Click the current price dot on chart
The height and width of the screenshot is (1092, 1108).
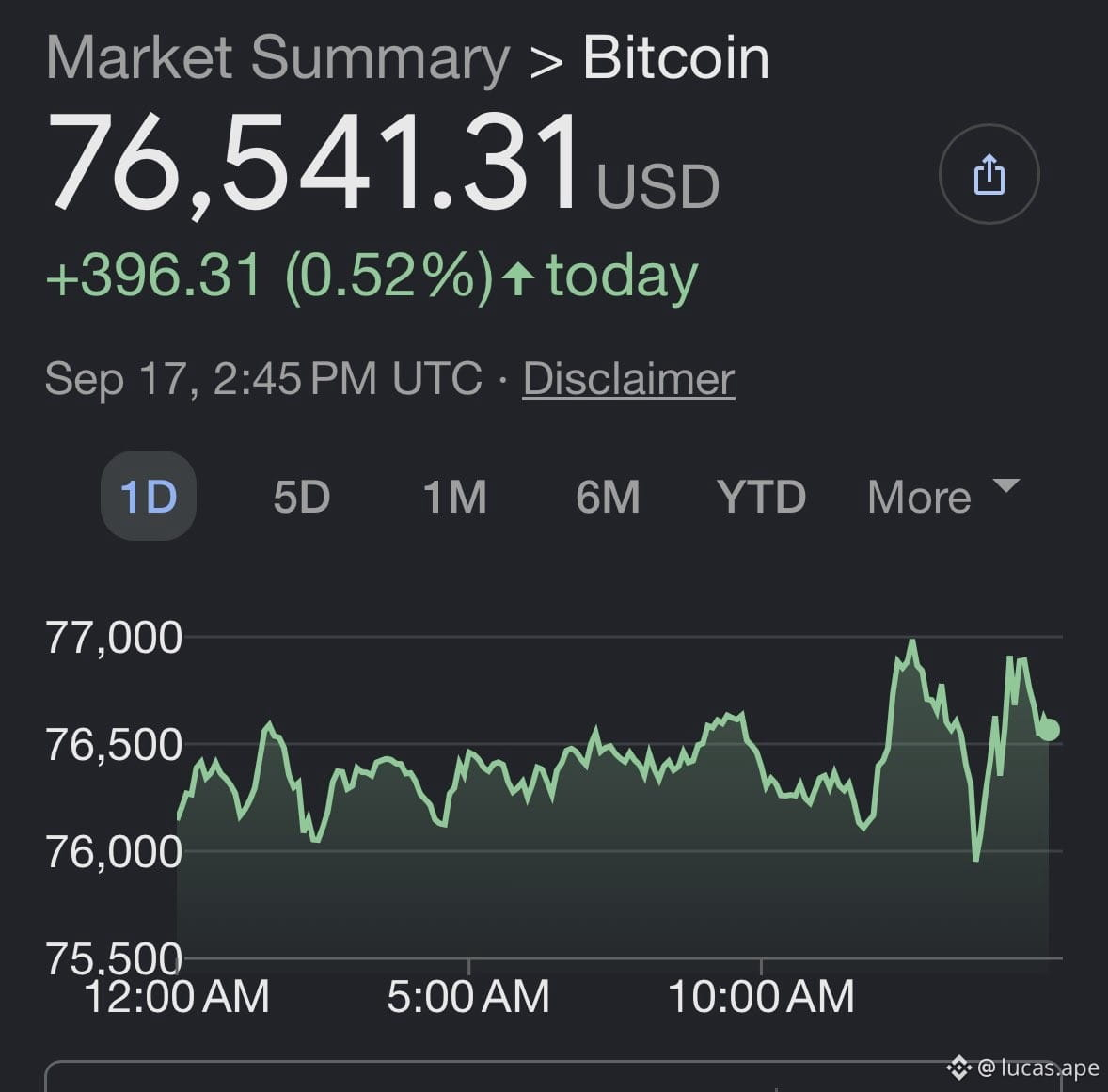(x=1048, y=730)
